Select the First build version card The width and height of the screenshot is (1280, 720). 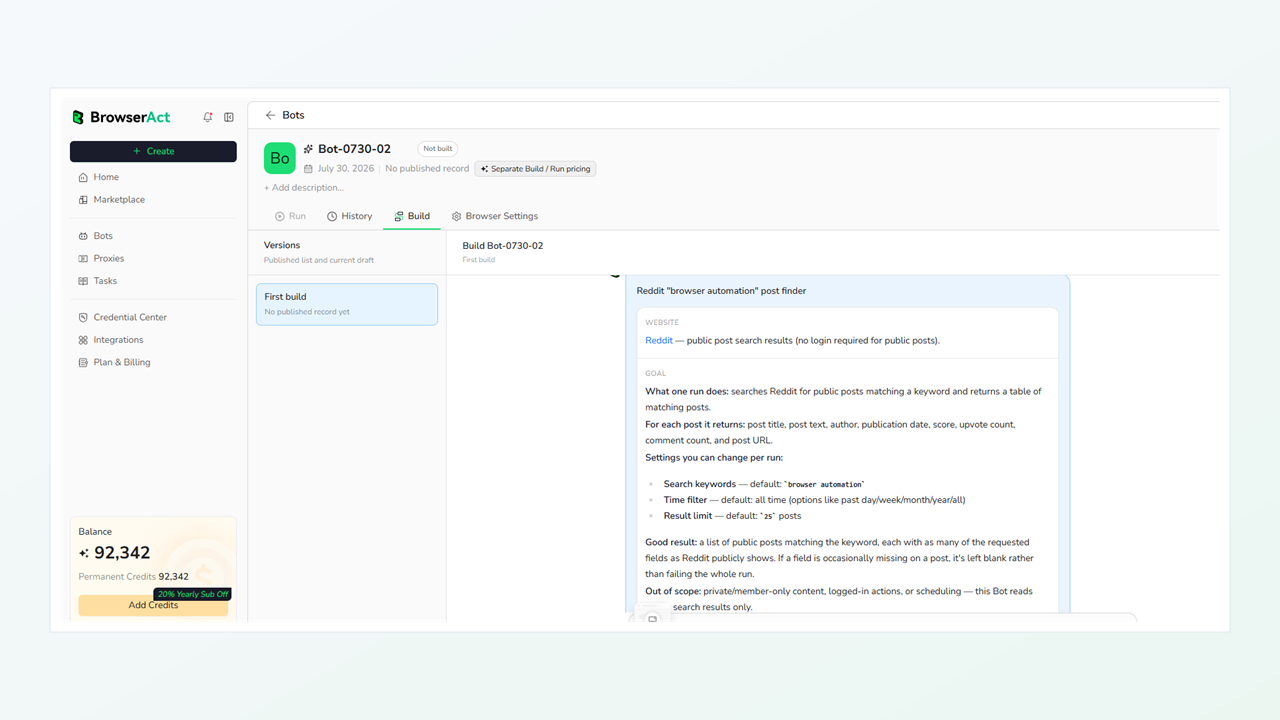point(347,304)
